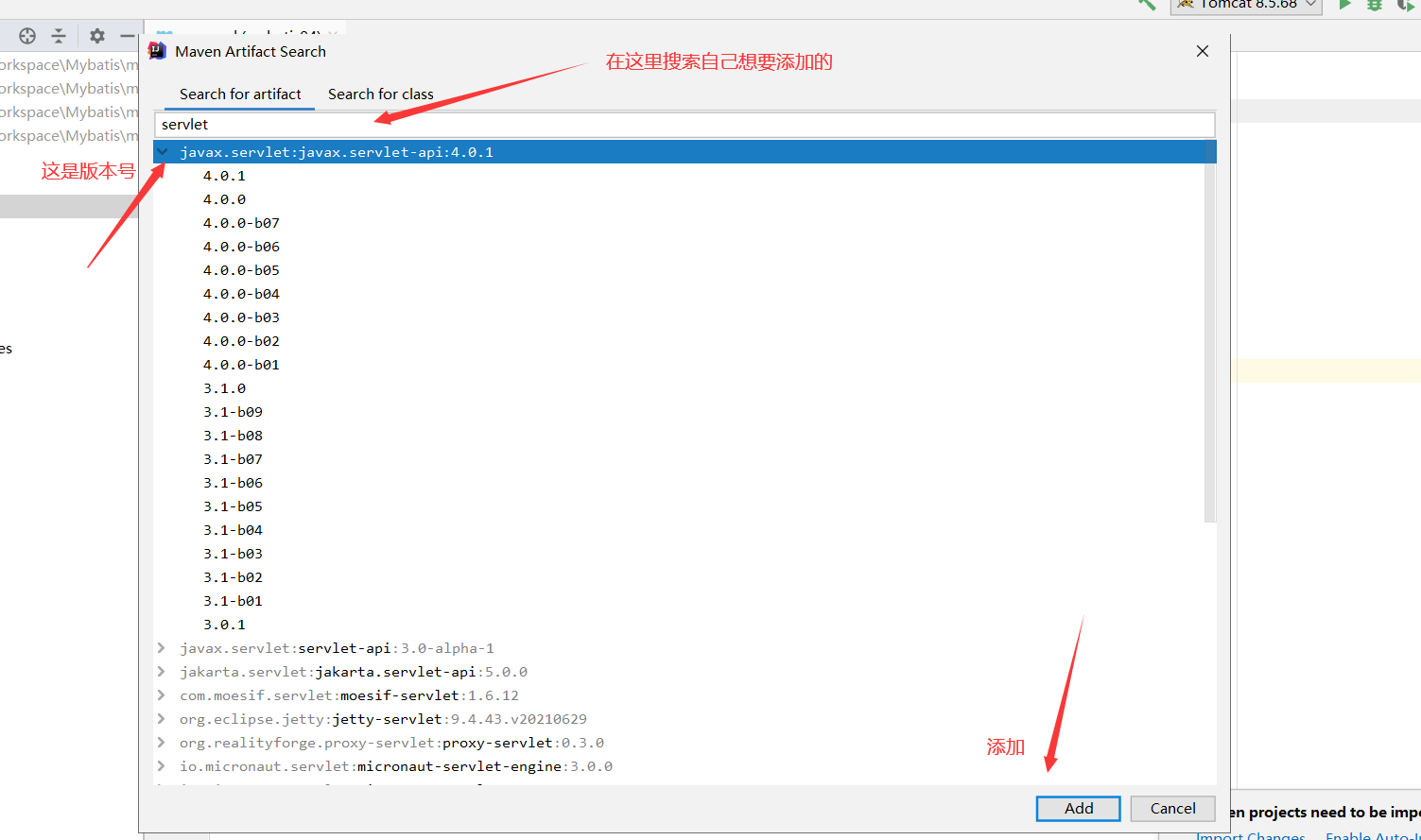1421x840 pixels.
Task: Click the Build project hammer icon
Action: click(x=1147, y=5)
